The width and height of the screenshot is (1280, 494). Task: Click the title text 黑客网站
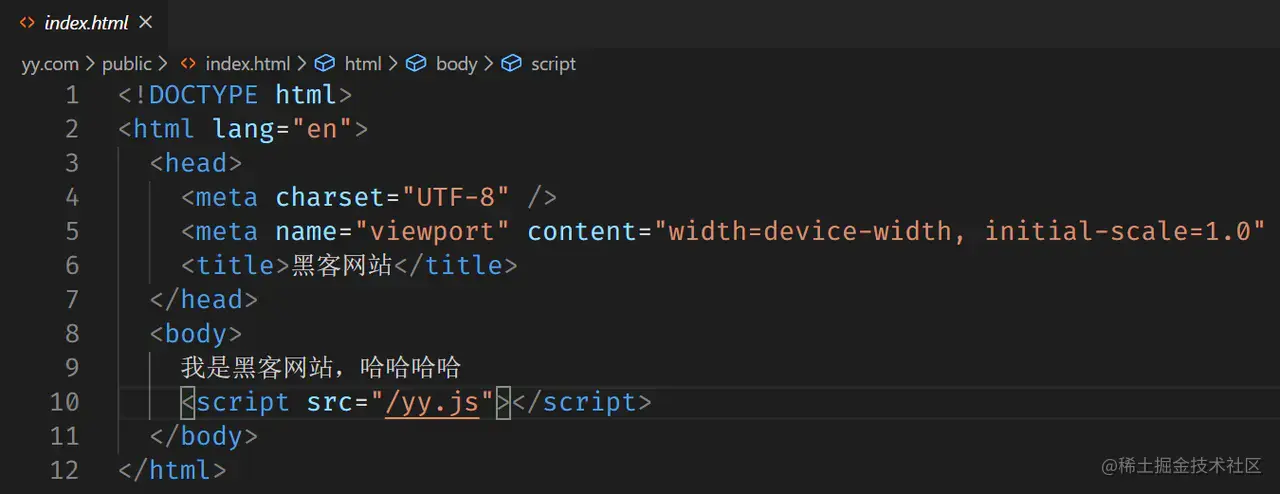(342, 265)
